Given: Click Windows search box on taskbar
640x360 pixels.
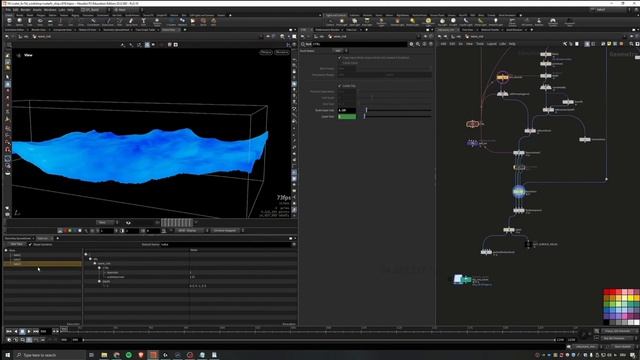Looking at the screenshot, I should (50, 355).
